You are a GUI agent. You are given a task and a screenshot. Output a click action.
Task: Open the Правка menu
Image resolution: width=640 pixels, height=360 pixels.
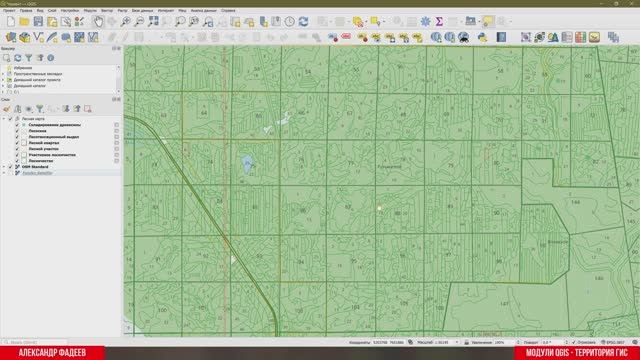tap(26, 11)
